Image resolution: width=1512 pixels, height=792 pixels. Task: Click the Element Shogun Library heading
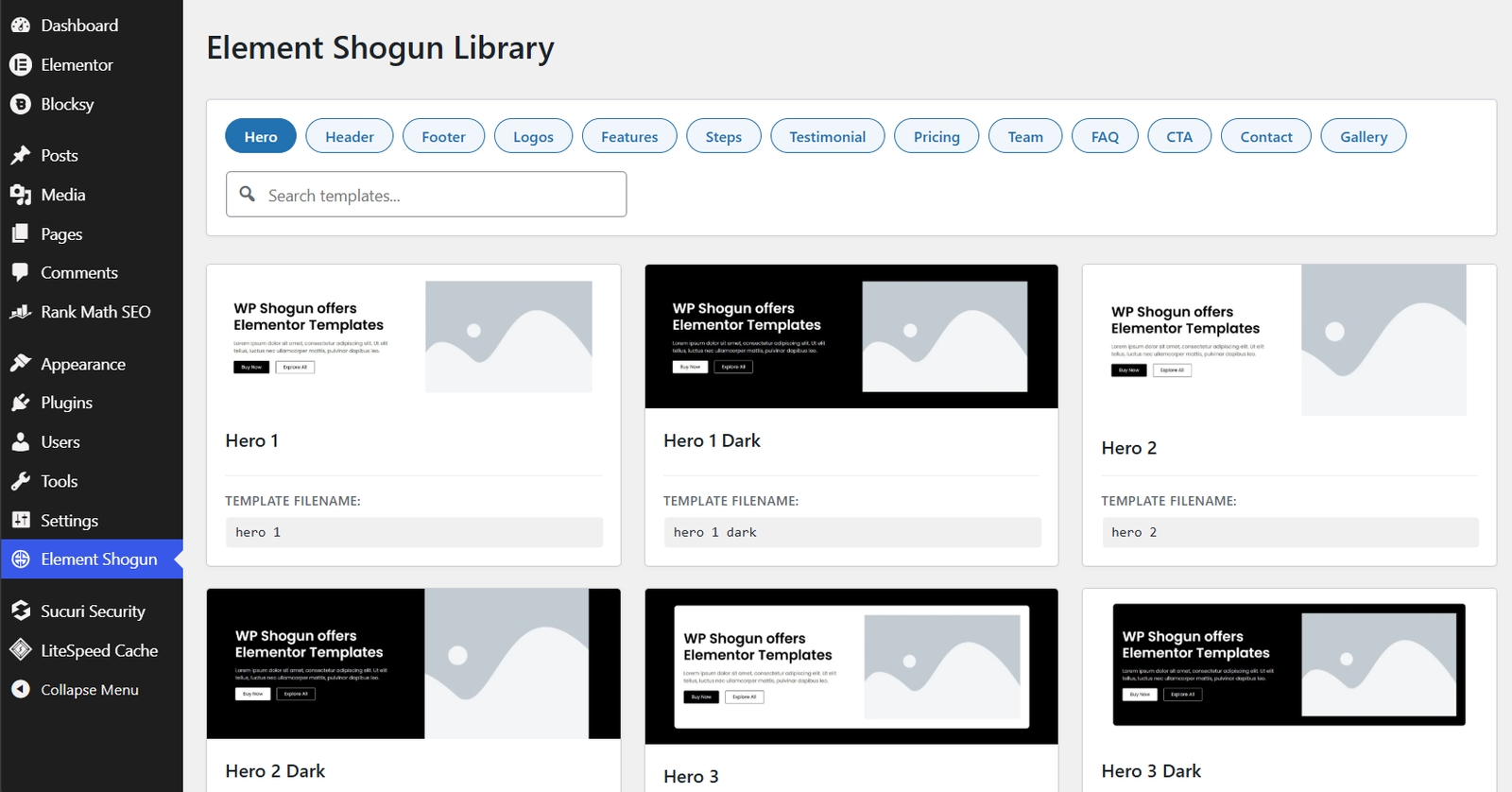(380, 48)
